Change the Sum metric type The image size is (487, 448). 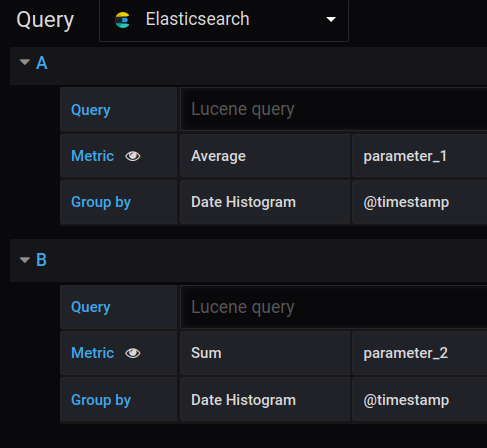[265, 353]
